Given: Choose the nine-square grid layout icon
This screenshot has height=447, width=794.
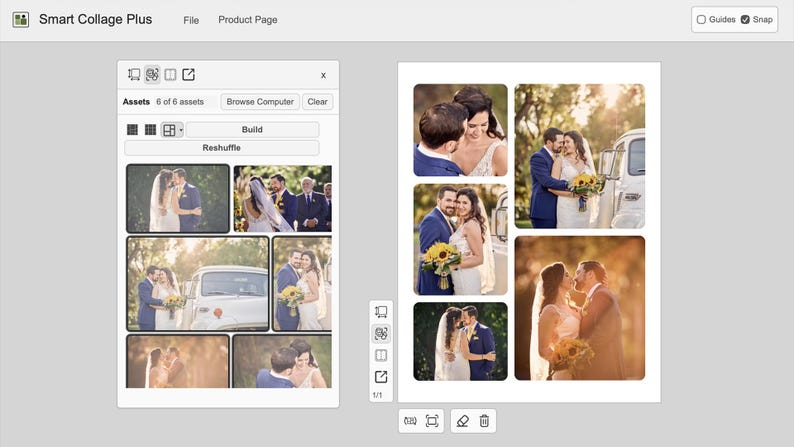Looking at the screenshot, I should 150,130.
